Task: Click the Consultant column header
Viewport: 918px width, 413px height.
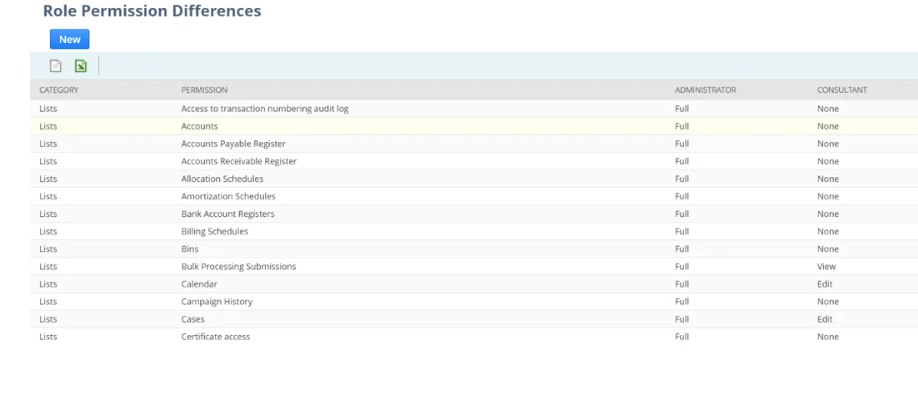Action: pyautogui.click(x=841, y=90)
